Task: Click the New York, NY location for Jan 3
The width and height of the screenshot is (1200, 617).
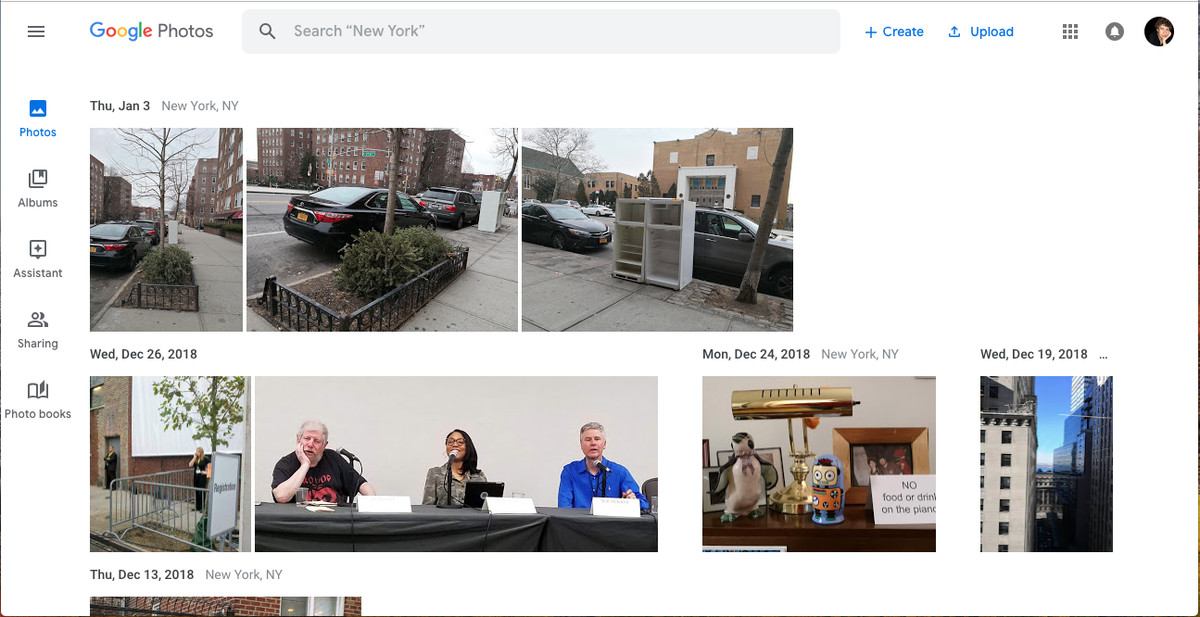Action: point(199,105)
